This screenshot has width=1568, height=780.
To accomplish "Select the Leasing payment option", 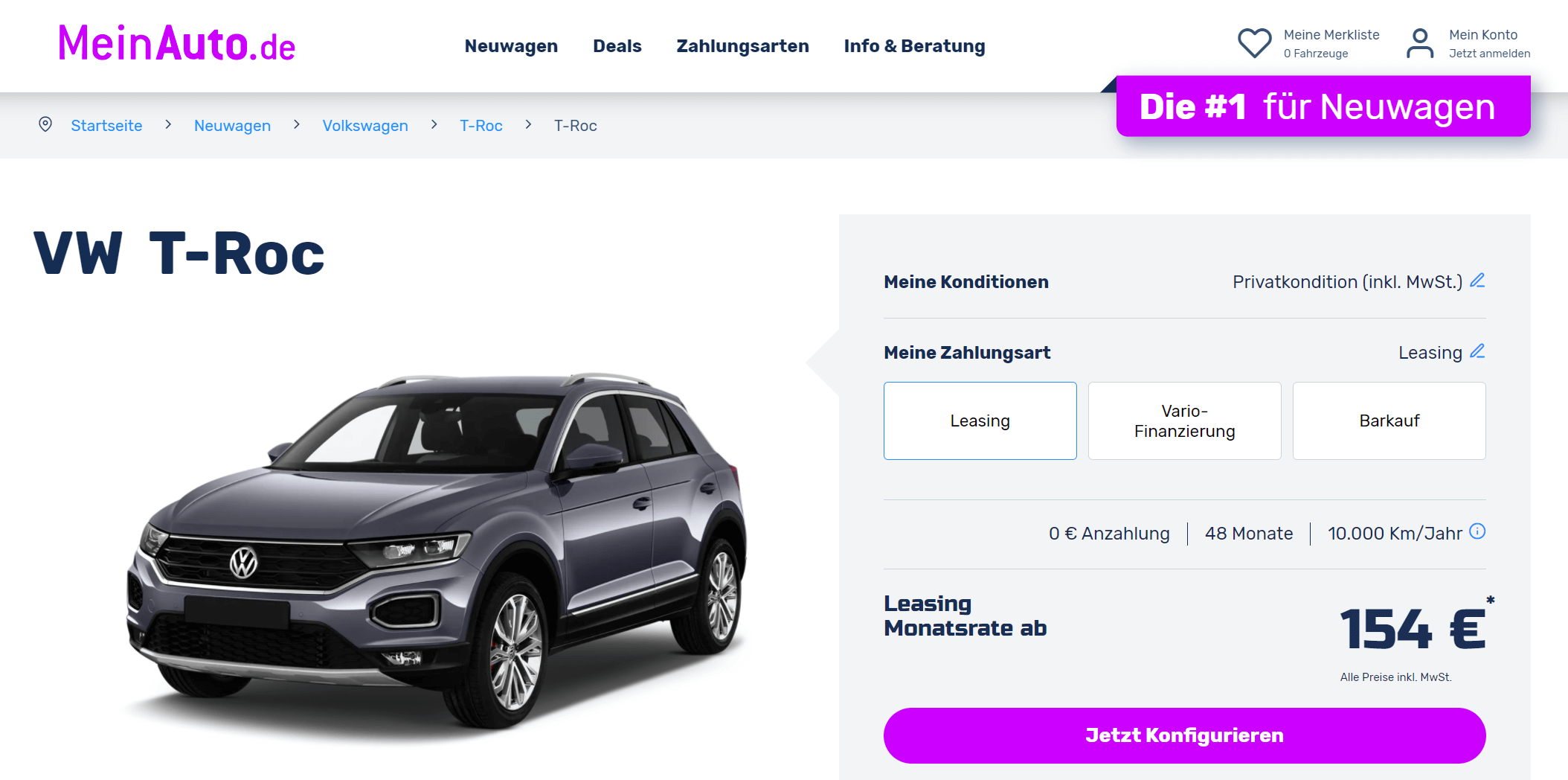I will coord(980,421).
